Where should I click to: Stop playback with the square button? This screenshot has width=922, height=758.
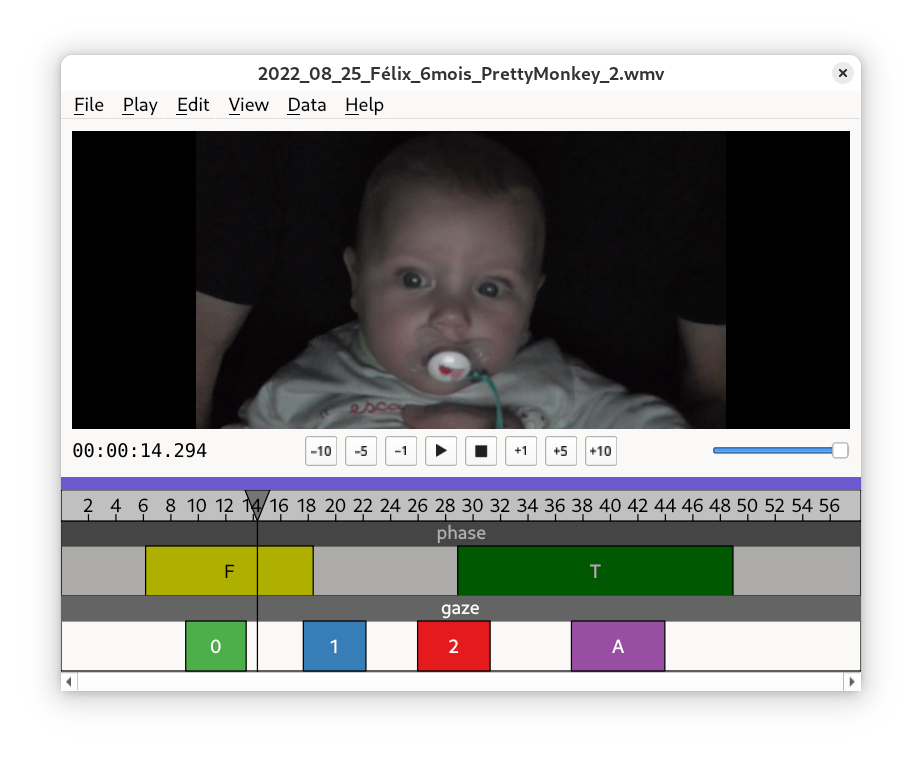[480, 451]
